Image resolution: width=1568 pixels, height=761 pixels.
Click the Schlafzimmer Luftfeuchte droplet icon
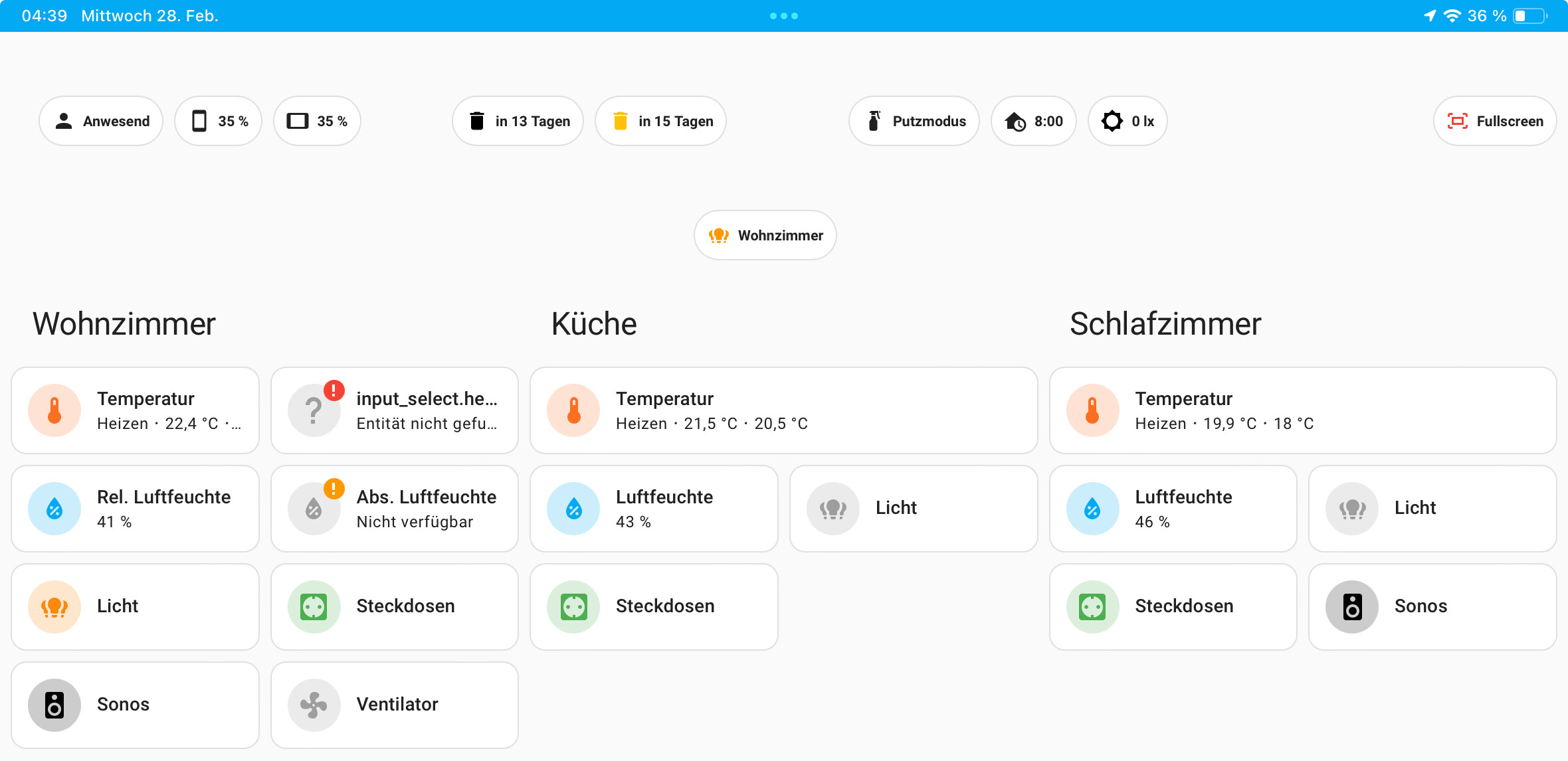pos(1092,508)
